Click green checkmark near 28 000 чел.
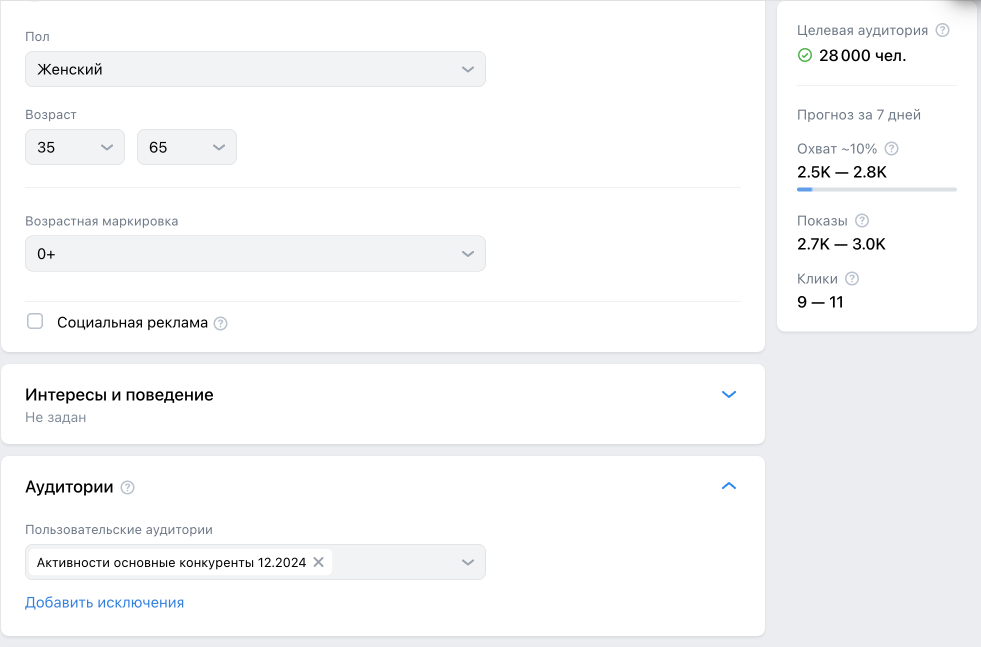Screen dimensions: 981x647 (805, 56)
